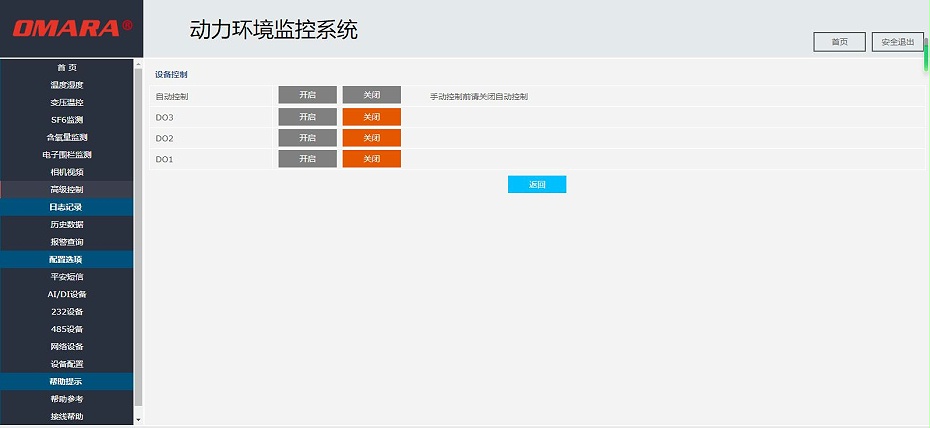Collapse the 配置选项 sidebar section
930x428 pixels.
pos(66,259)
